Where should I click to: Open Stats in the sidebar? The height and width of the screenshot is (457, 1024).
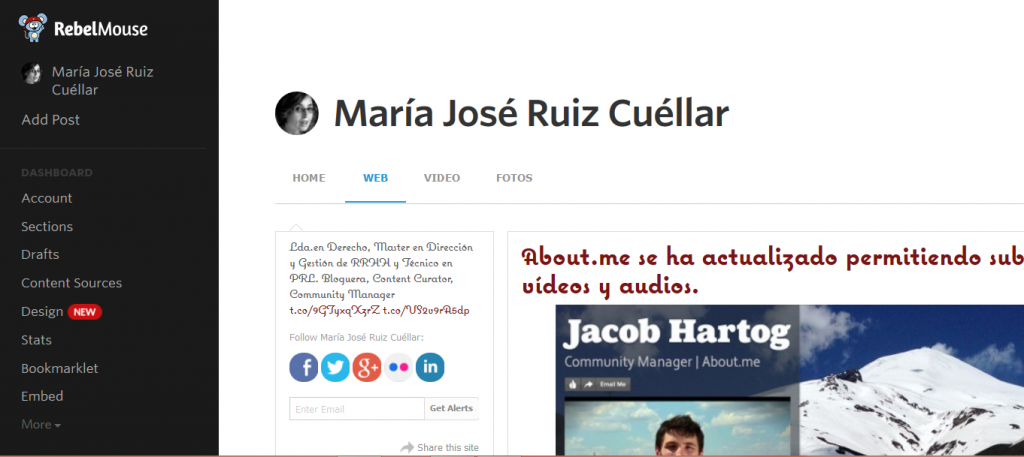tap(36, 340)
